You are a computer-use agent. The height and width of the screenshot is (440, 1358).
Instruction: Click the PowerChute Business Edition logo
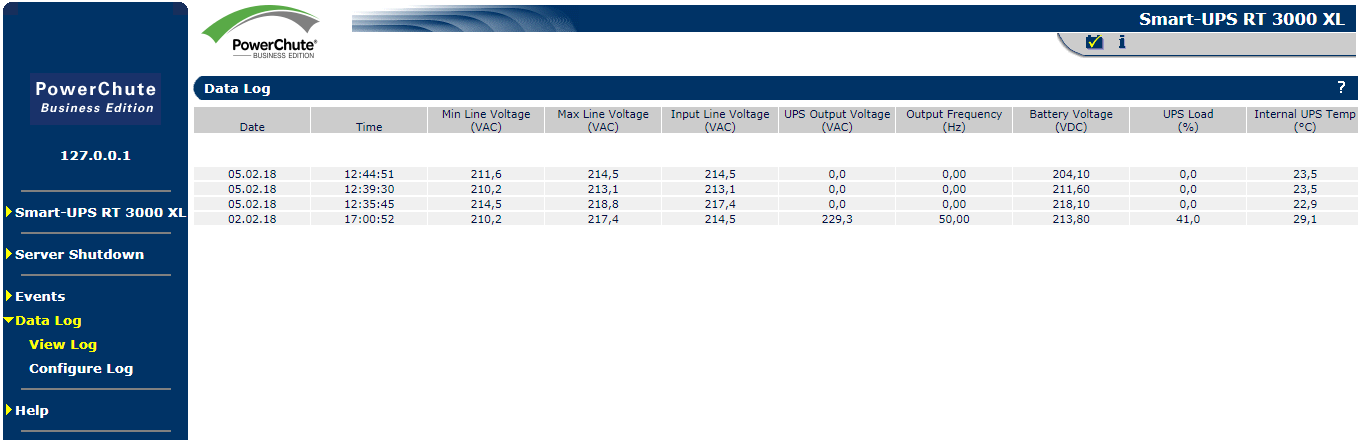[x=261, y=34]
